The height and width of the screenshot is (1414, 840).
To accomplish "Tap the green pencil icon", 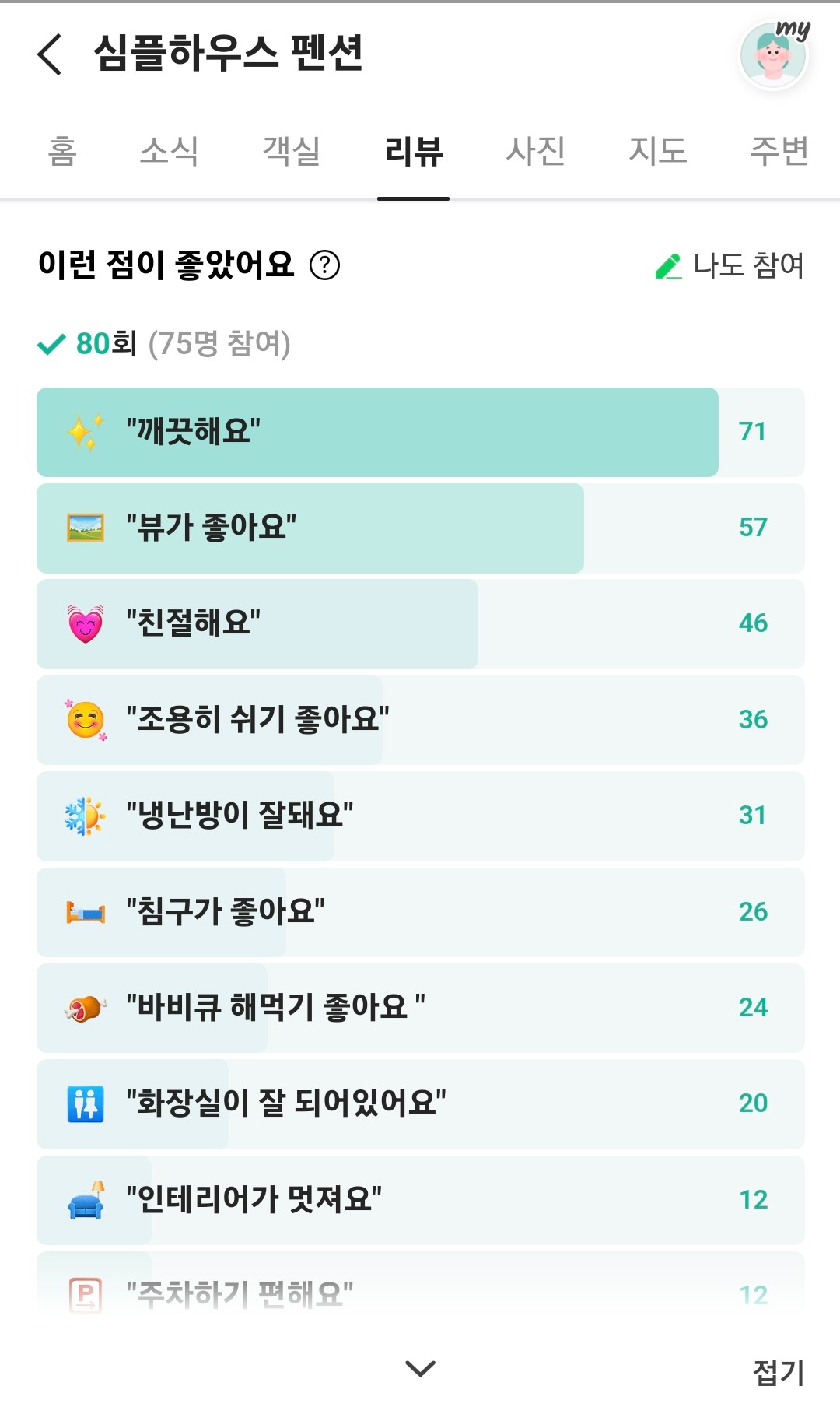I will (x=668, y=265).
